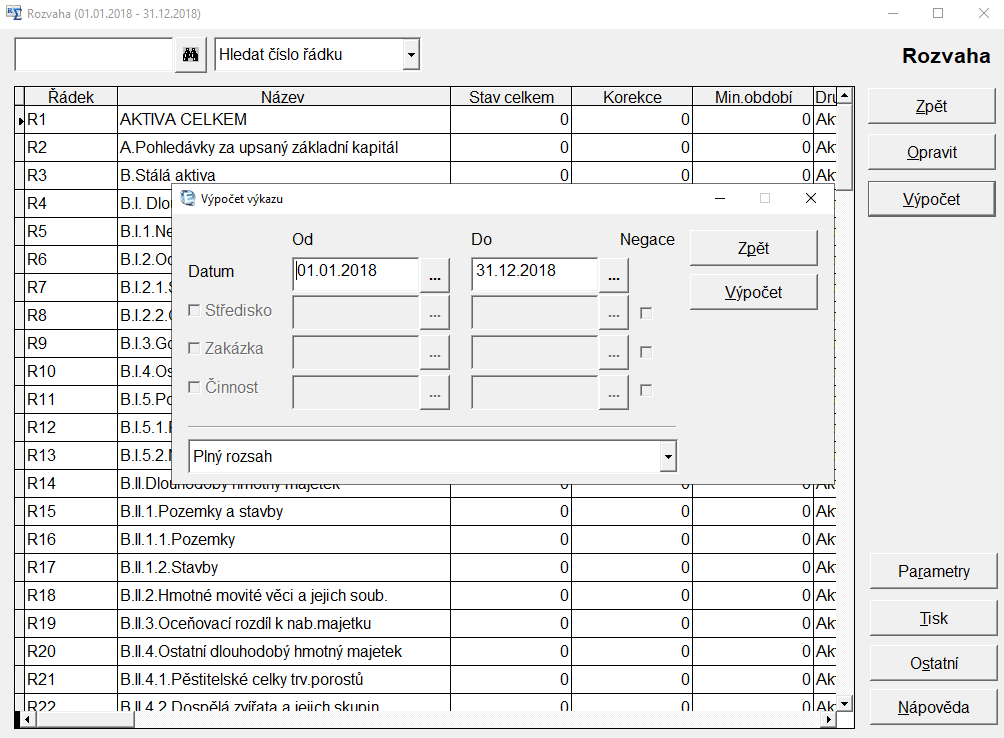Open date picker for Datum Do field

coord(614,274)
